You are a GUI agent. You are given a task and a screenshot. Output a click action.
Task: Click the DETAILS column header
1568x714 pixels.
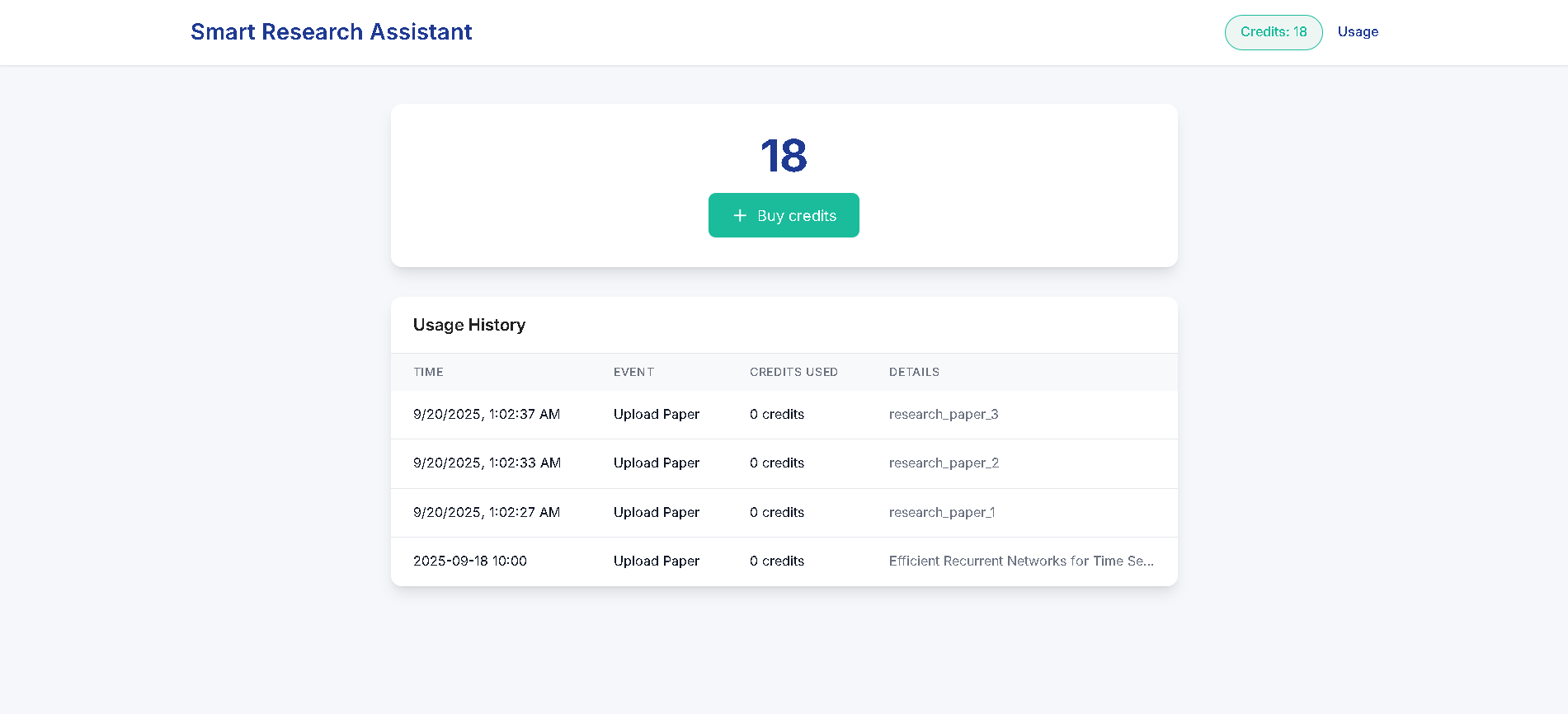coord(914,372)
